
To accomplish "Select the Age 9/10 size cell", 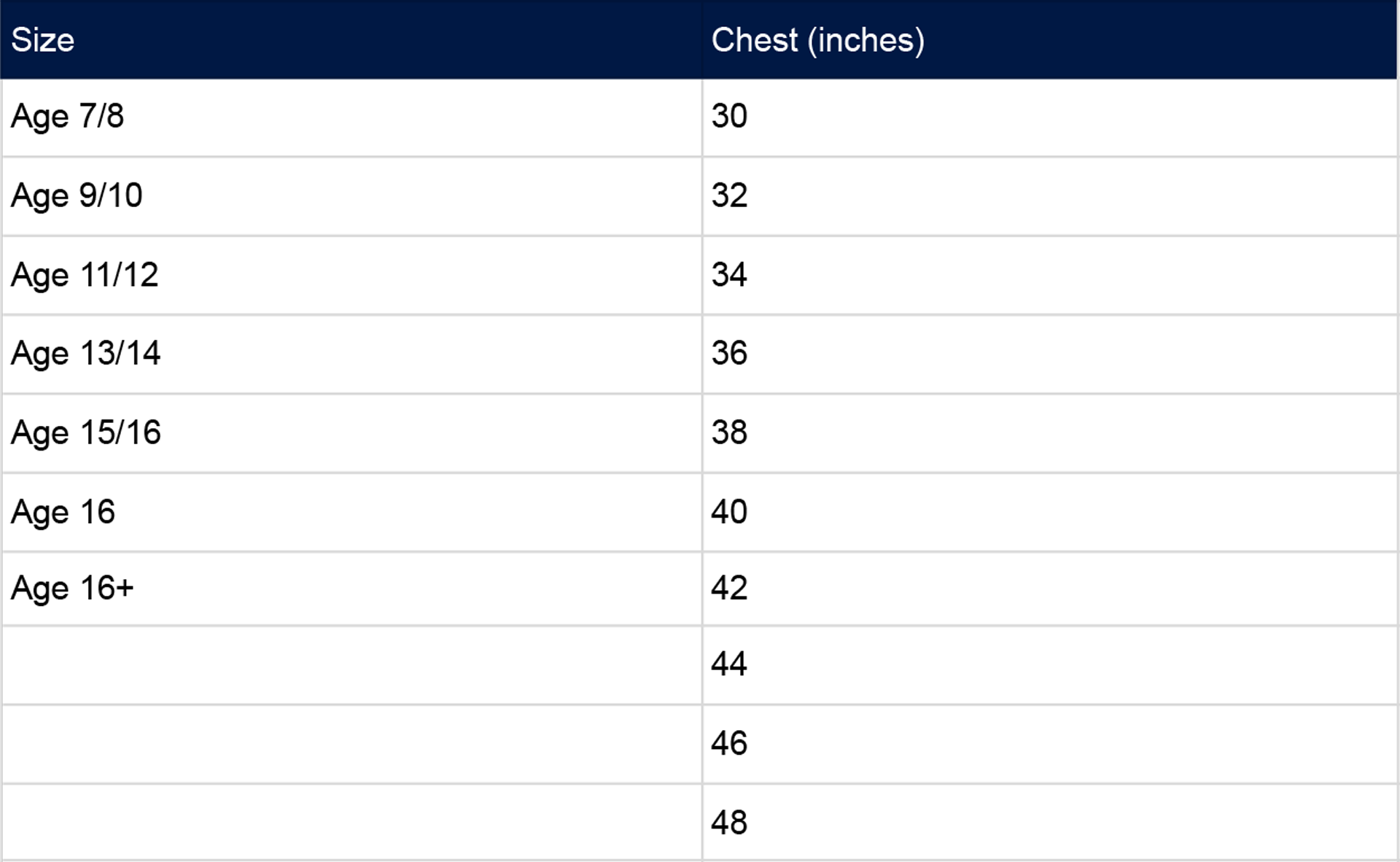I will 351,196.
